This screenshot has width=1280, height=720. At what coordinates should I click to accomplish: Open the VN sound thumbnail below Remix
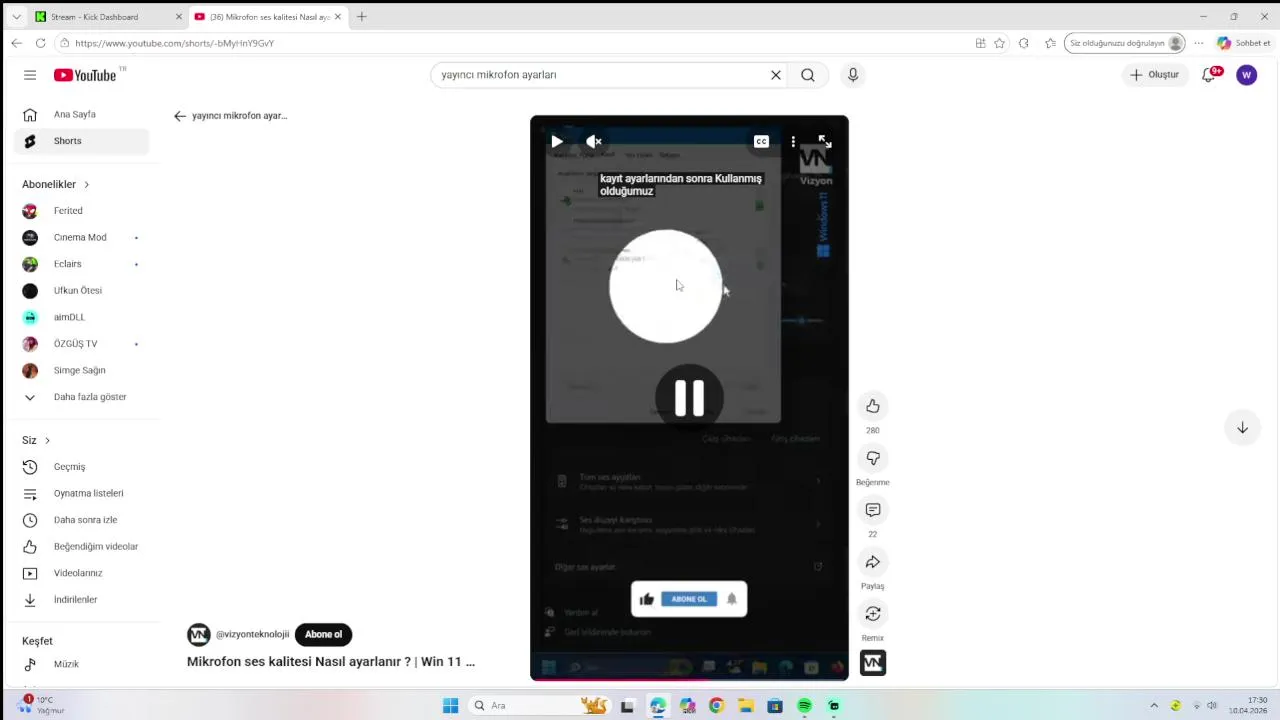pos(873,663)
